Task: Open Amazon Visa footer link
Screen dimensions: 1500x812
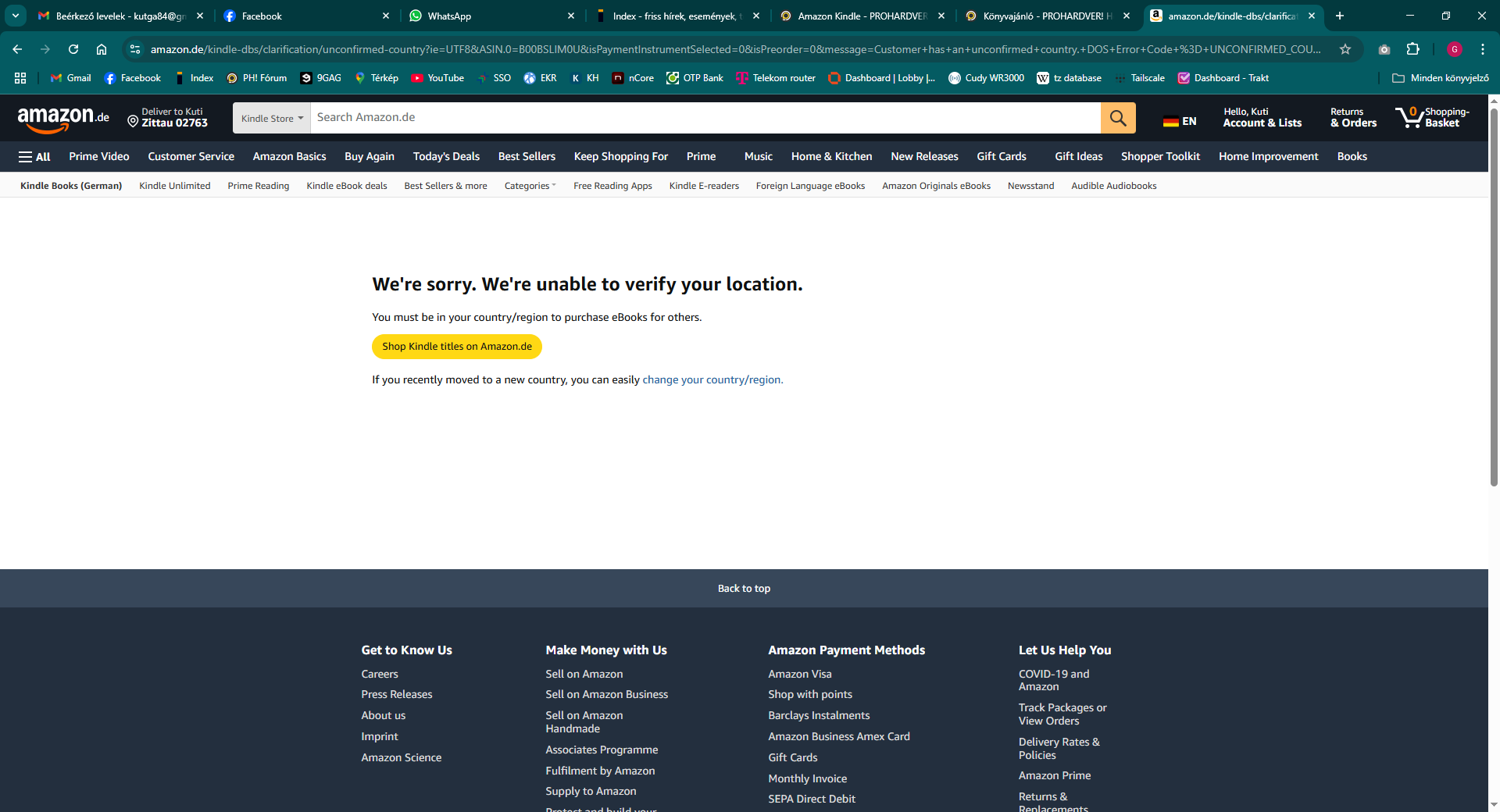Action: [799, 675]
